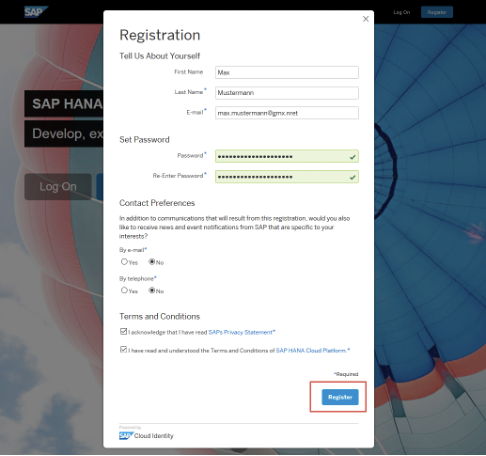Viewport: 486px width, 456px height.
Task: Click the 'Terms and Conditions' heading
Action: click(x=160, y=316)
